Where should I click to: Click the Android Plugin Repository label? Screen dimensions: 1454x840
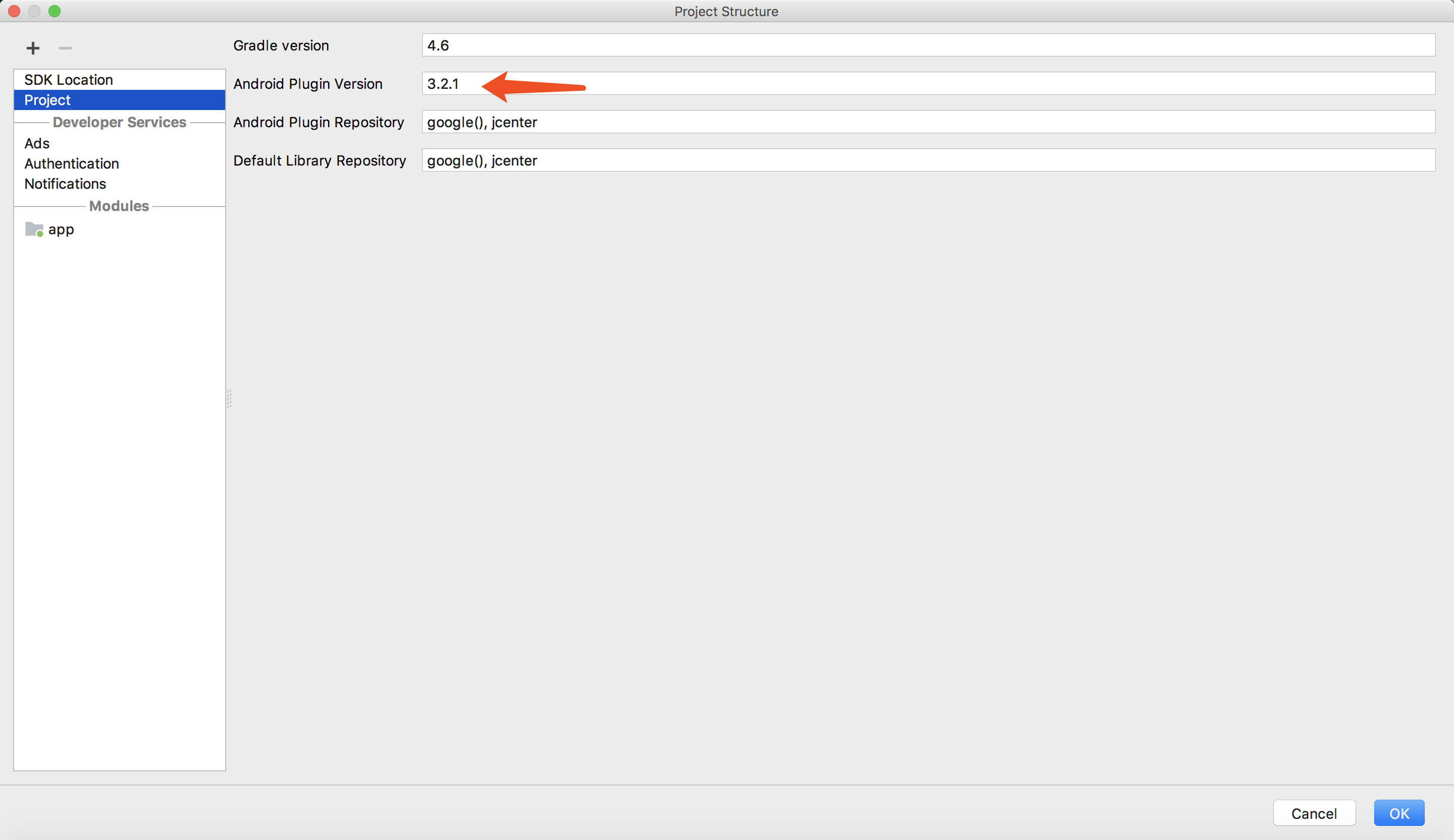click(319, 122)
